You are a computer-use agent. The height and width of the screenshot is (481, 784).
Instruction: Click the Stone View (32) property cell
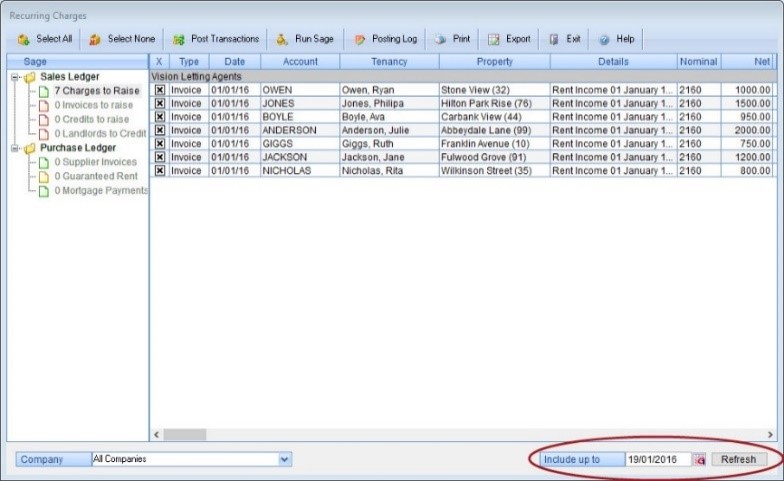(x=494, y=90)
